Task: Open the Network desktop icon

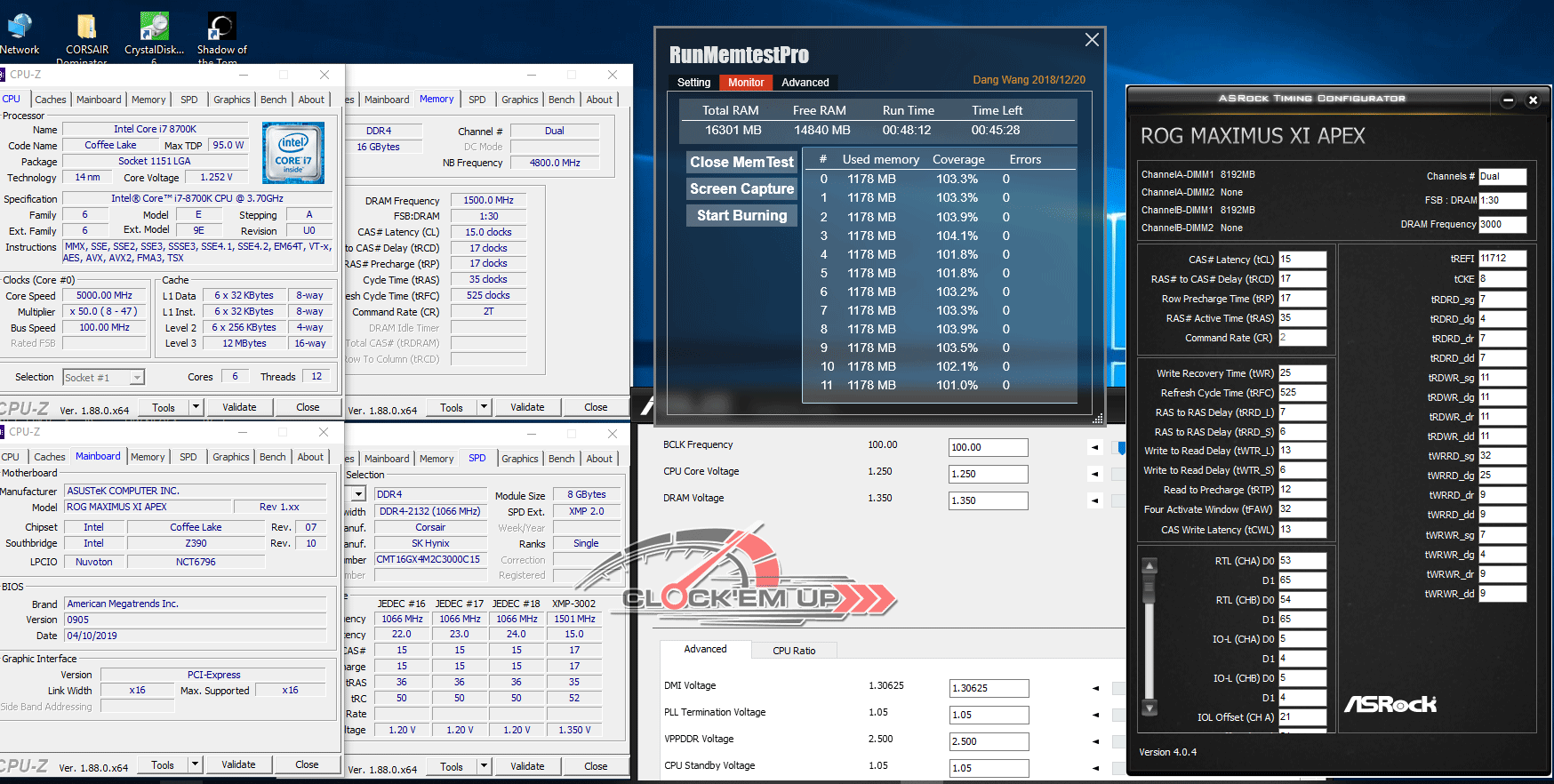Action: tap(20, 34)
